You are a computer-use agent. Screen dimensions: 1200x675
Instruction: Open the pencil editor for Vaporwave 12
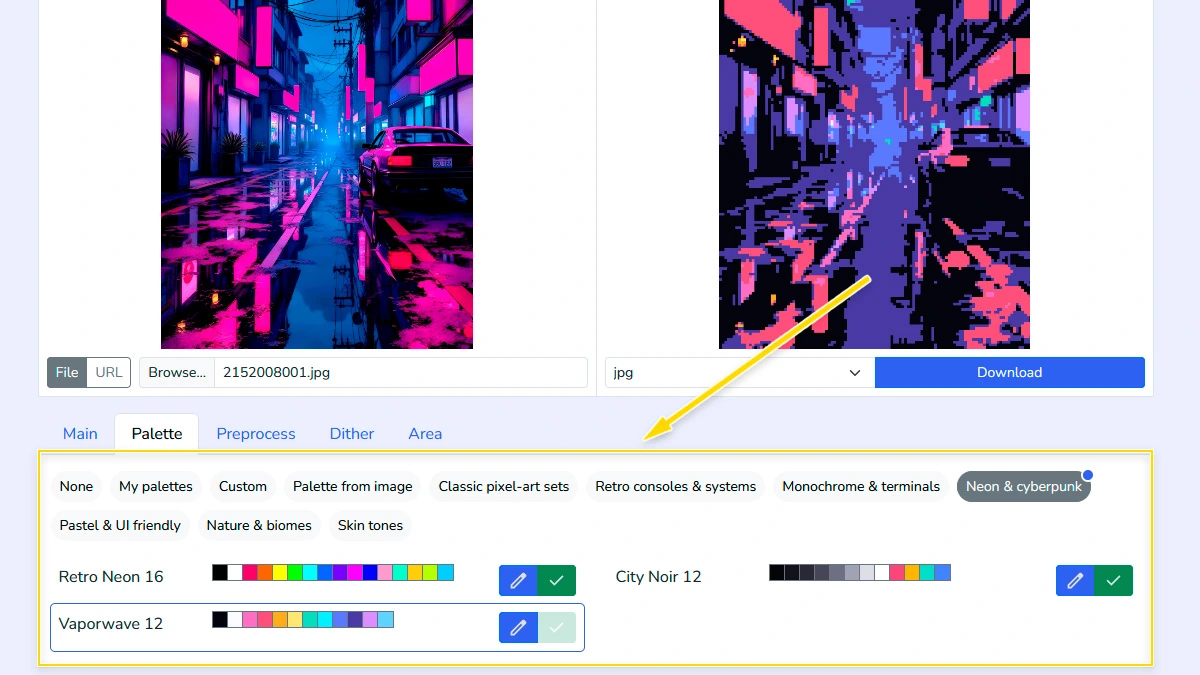coord(518,628)
